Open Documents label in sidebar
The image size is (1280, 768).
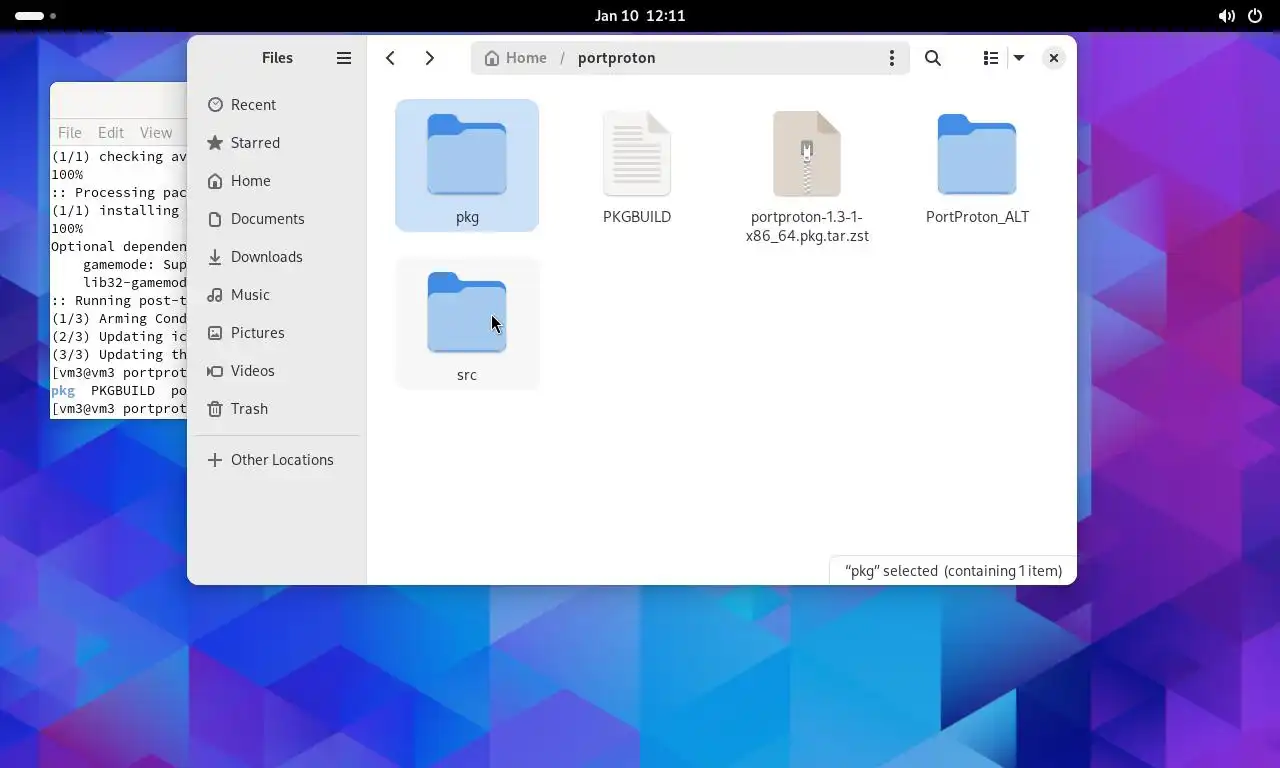tap(267, 219)
